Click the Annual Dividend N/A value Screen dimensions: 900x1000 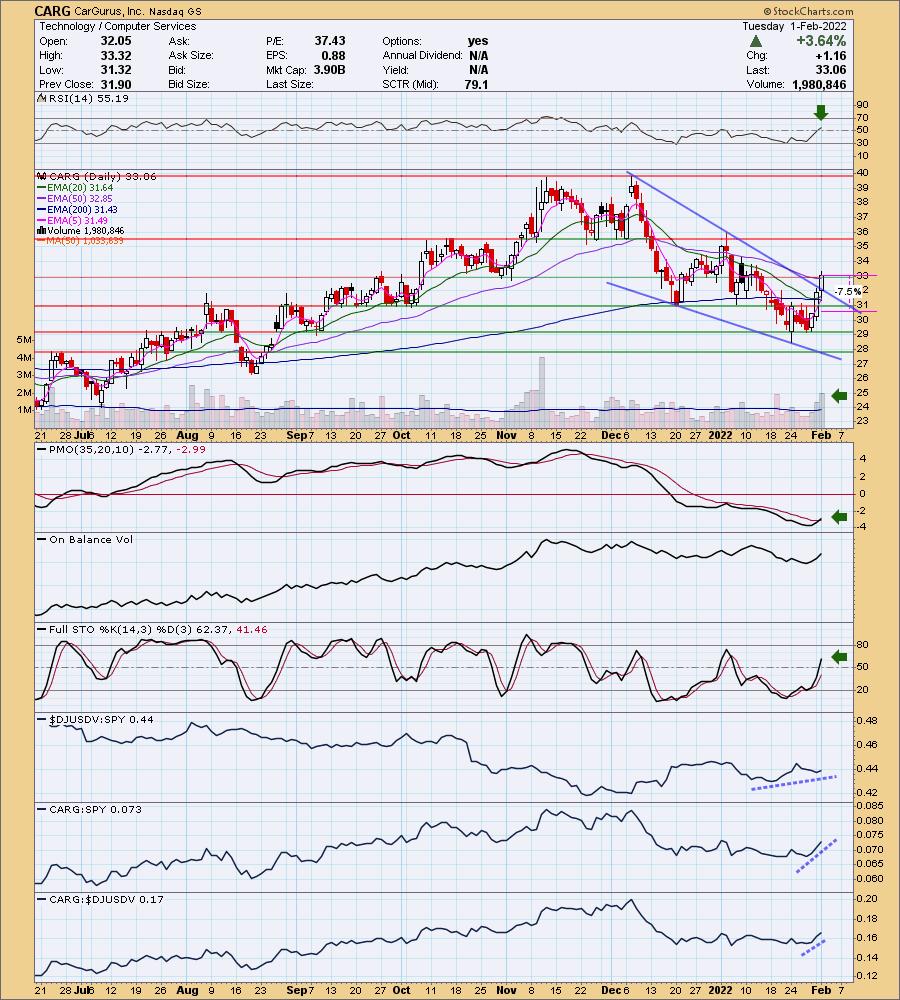(x=478, y=55)
